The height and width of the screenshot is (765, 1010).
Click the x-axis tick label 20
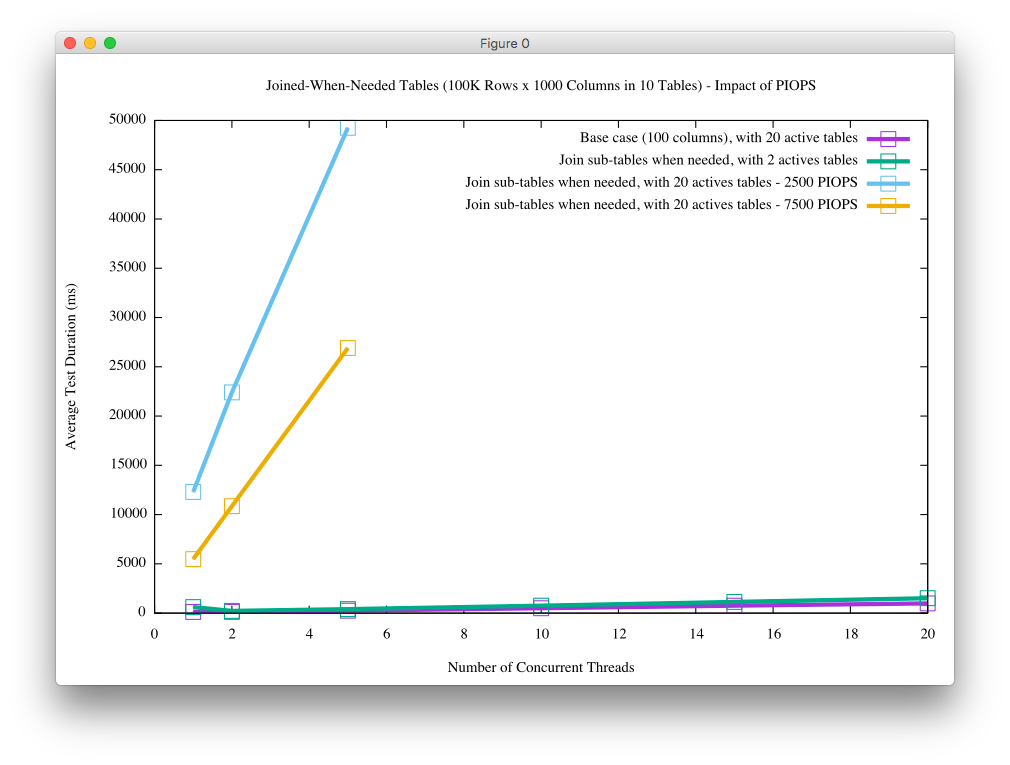928,634
